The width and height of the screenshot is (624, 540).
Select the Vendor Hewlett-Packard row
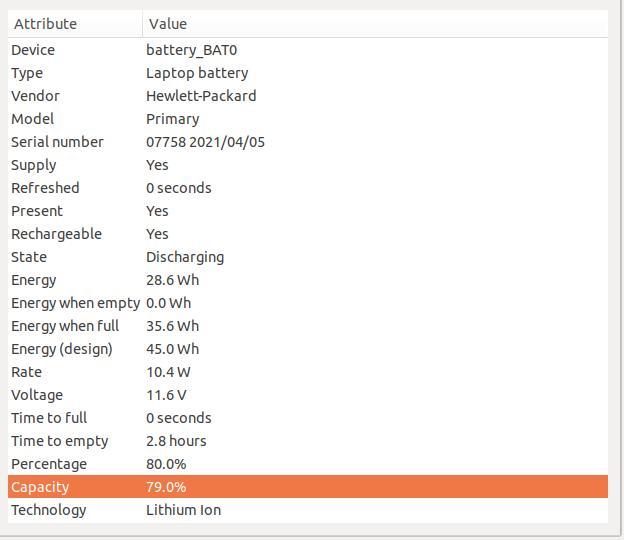[x=308, y=96]
